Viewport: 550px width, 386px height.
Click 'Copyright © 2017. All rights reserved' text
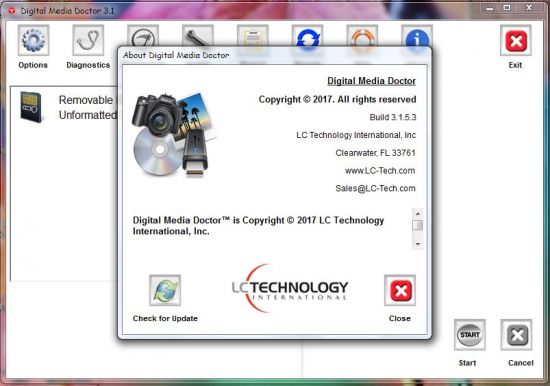pos(337,99)
